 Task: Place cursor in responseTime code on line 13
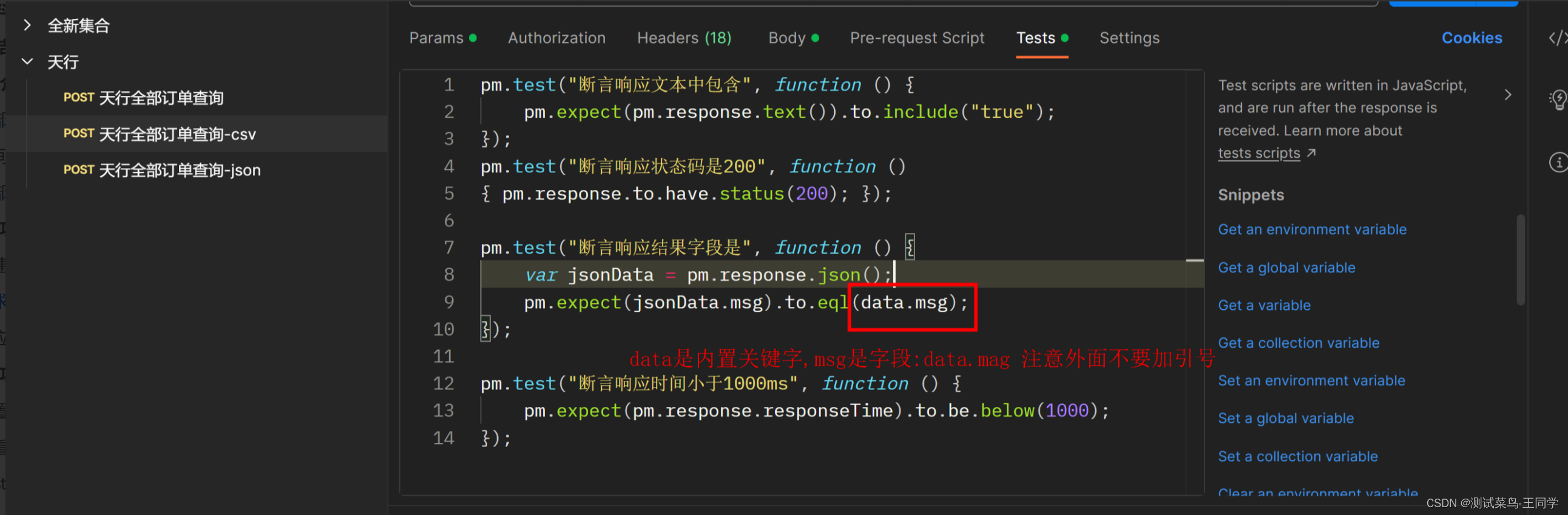827,411
